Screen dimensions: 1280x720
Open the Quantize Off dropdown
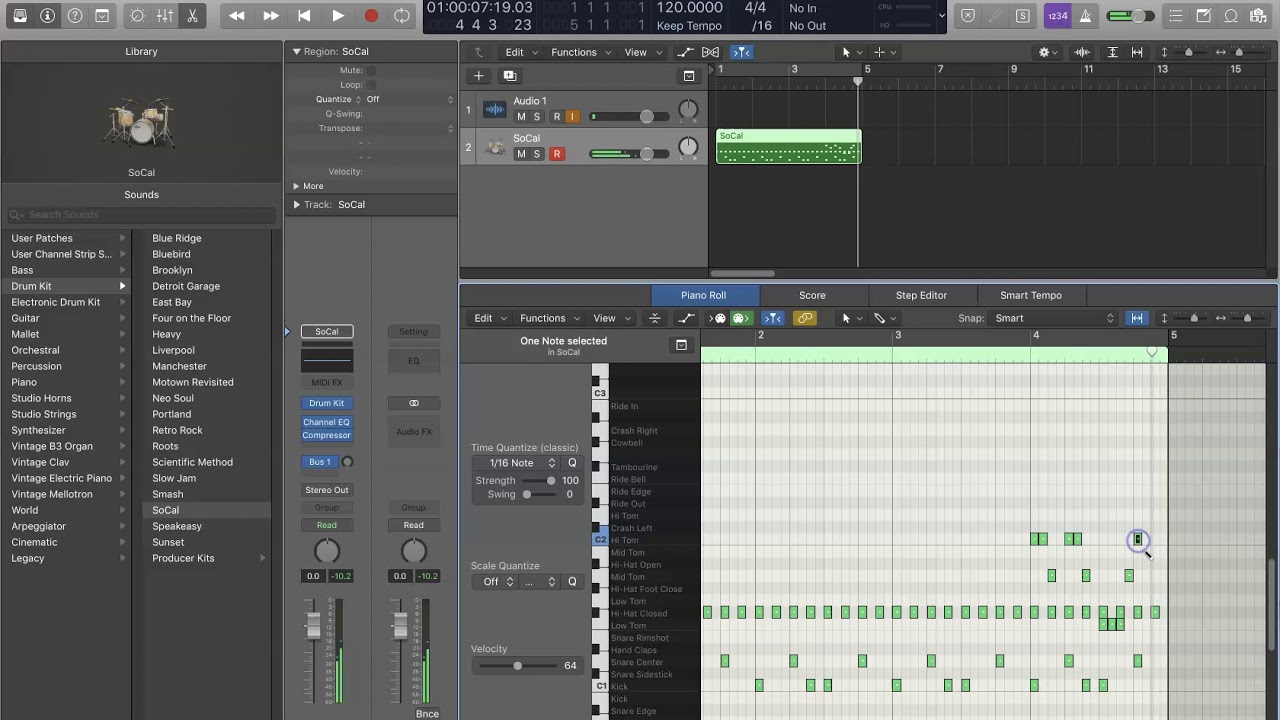410,100
